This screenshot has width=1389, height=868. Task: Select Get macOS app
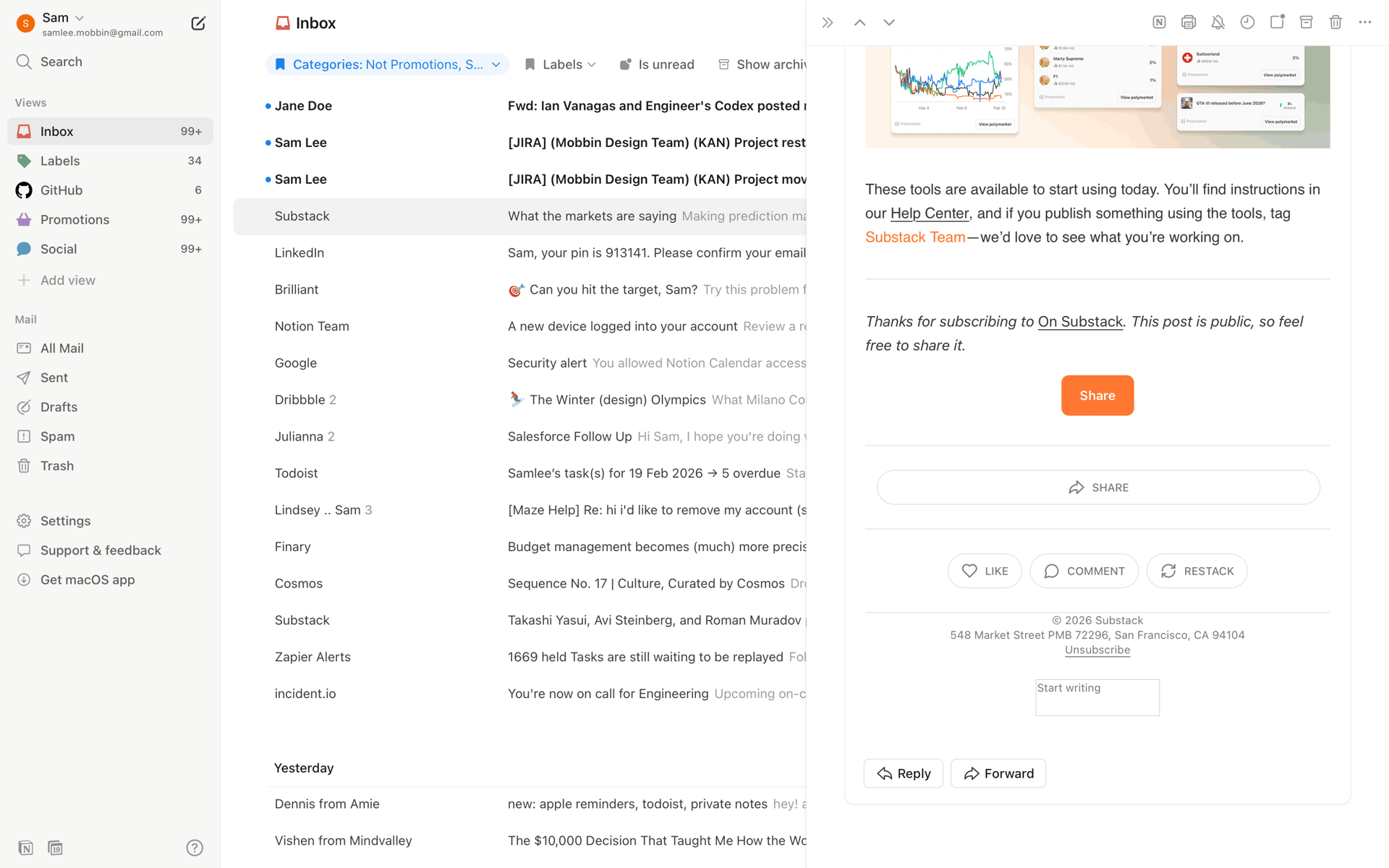[x=110, y=580]
